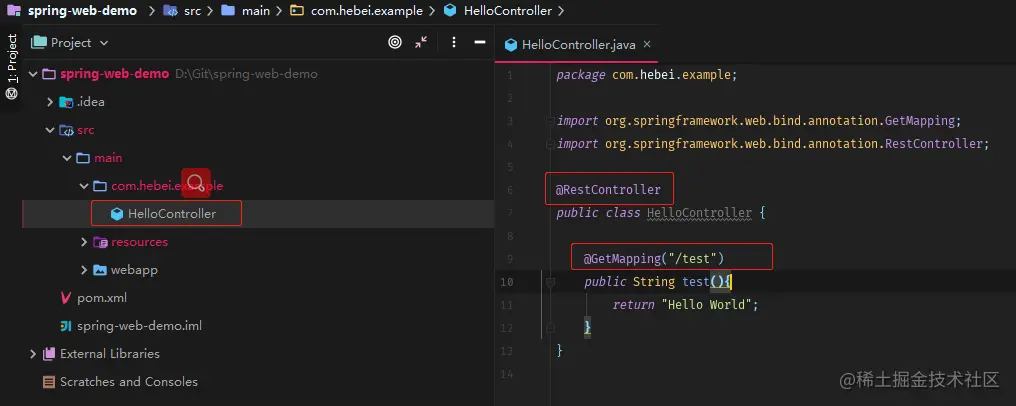The image size is (1016, 406).
Task: Open Project panel options kebab menu
Action: (x=454, y=43)
